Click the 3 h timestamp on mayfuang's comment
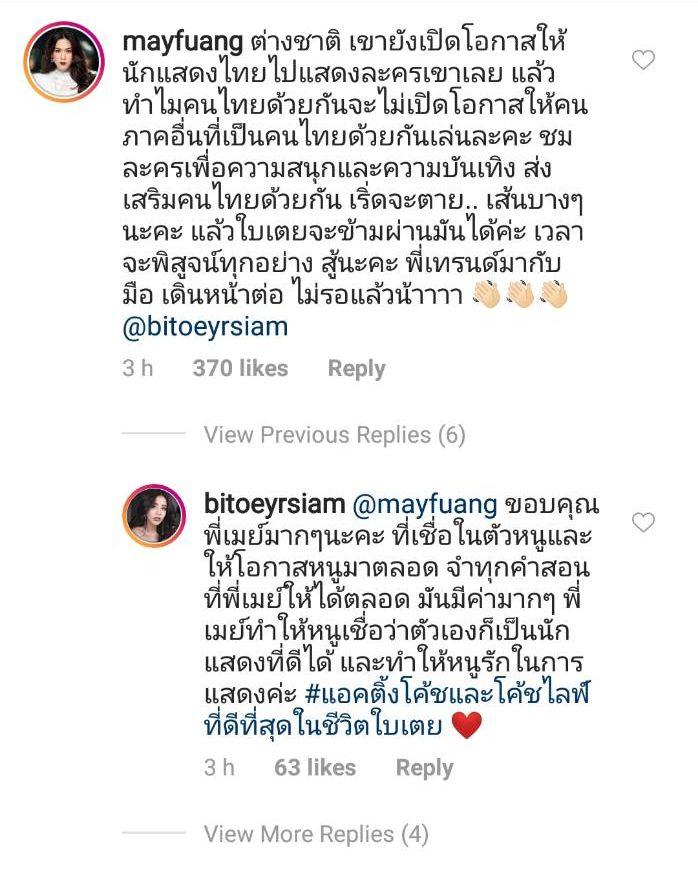Viewport: 698px width, 869px height. click(137, 369)
